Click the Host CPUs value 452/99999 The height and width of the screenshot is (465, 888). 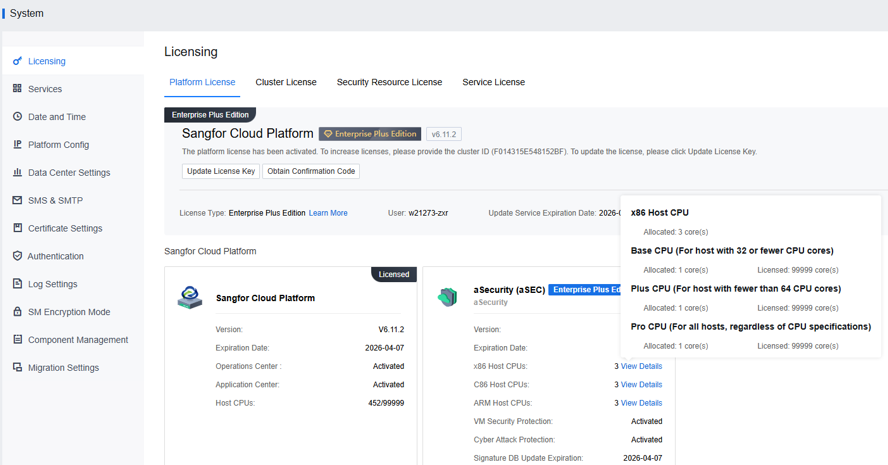coord(386,403)
